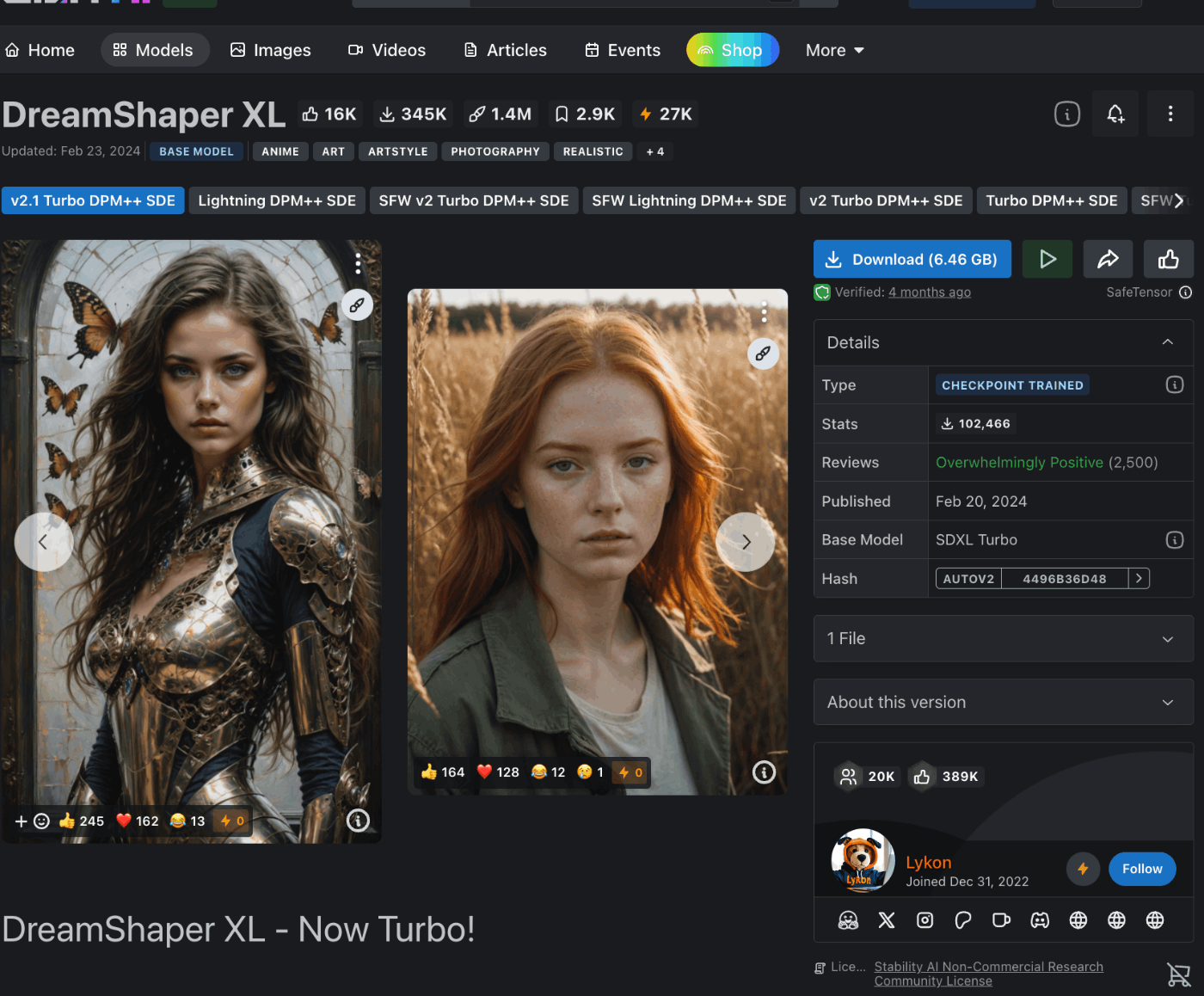Image resolution: width=1204 pixels, height=996 pixels.
Task: Open the Models navigation item
Action: pos(155,50)
